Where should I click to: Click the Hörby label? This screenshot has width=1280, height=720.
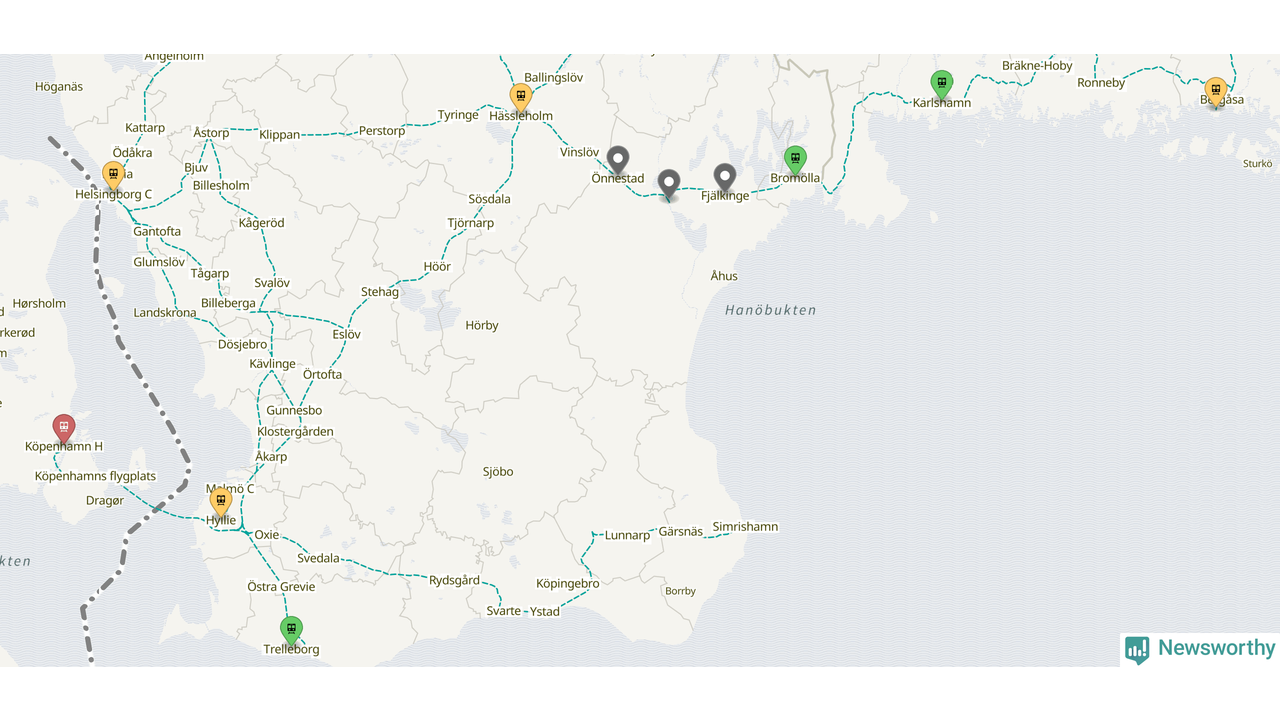pos(482,326)
